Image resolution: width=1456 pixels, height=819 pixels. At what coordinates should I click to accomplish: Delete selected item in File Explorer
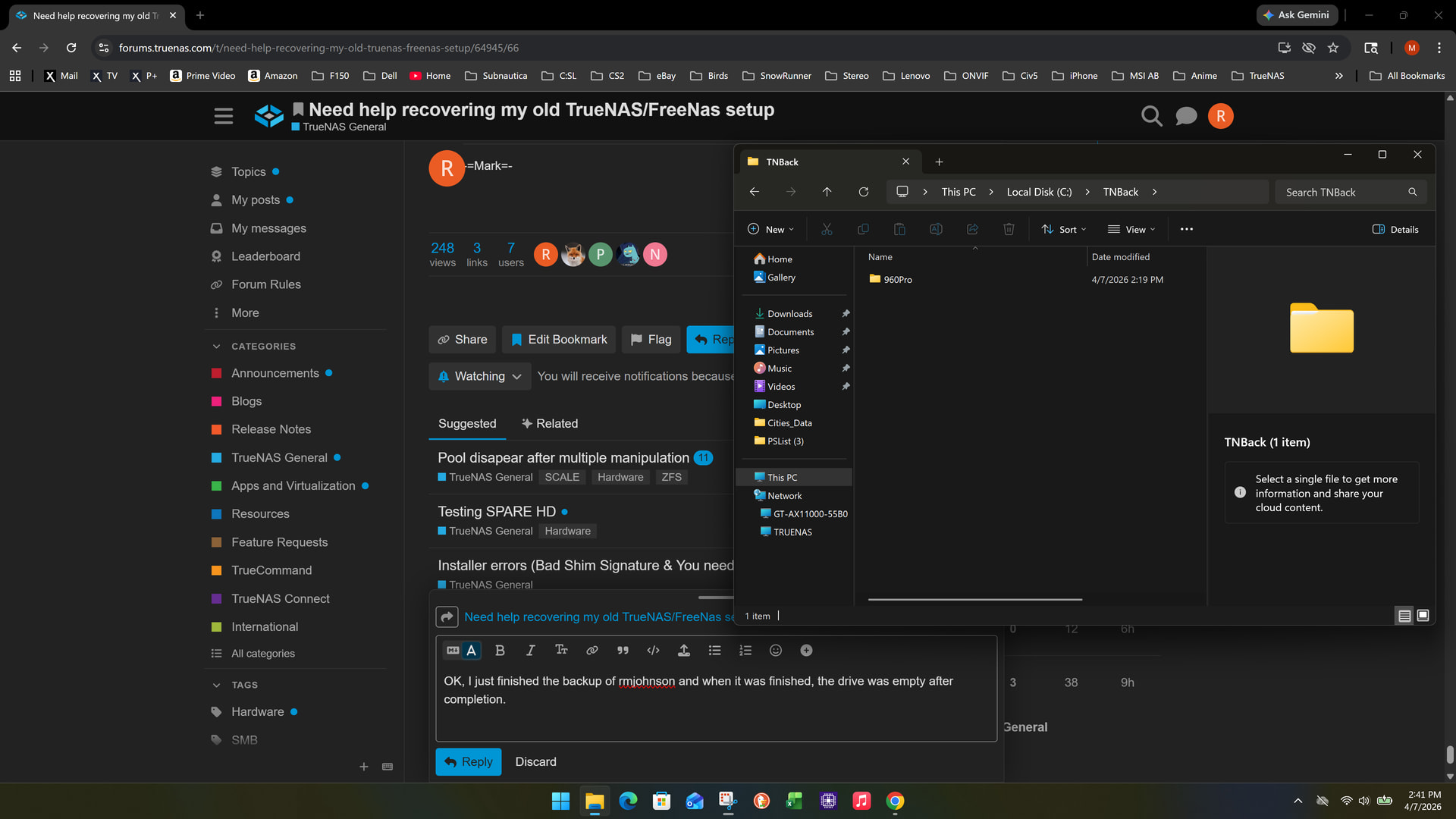point(1009,229)
